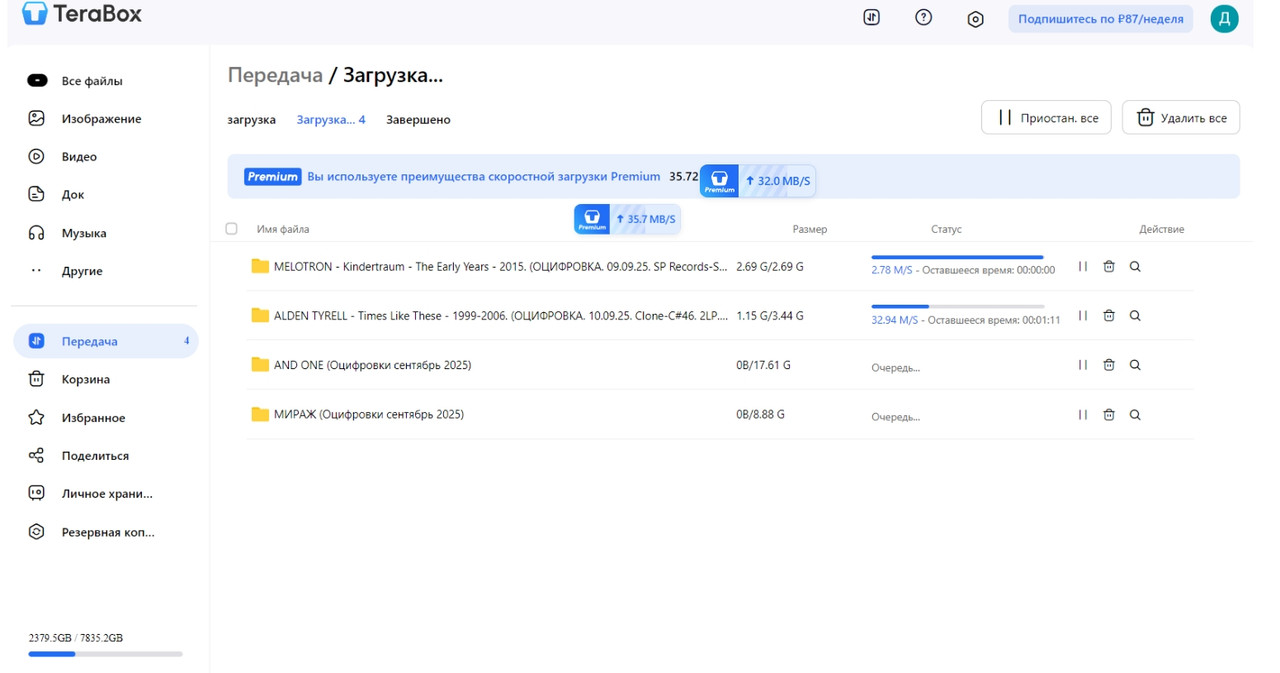Image resolution: width=1280 pixels, height=673 pixels.
Task: Click the TeraBox logo
Action: tap(82, 14)
